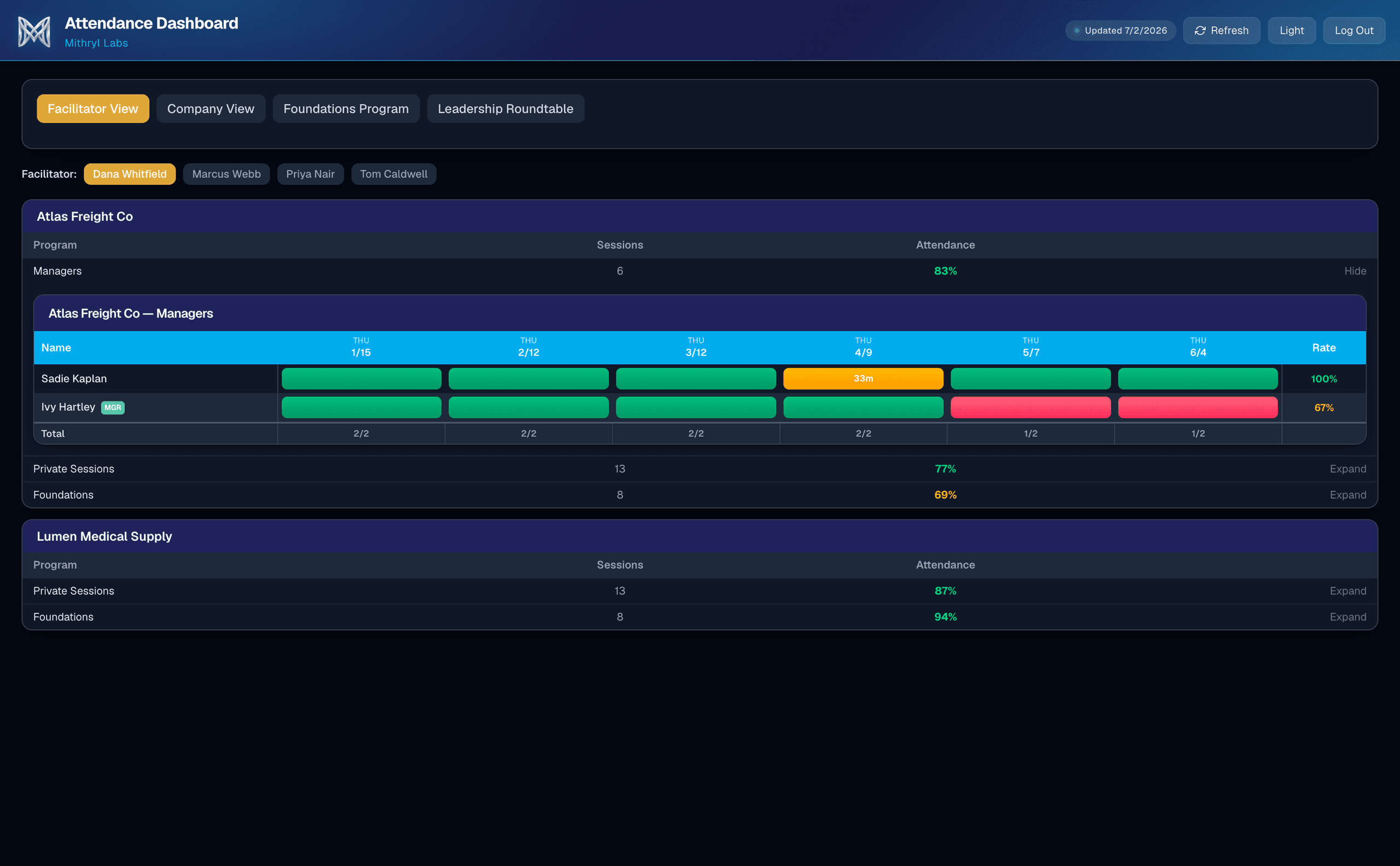The width and height of the screenshot is (1400, 866).
Task: Click the THU 3/12 column header
Action: [696, 347]
